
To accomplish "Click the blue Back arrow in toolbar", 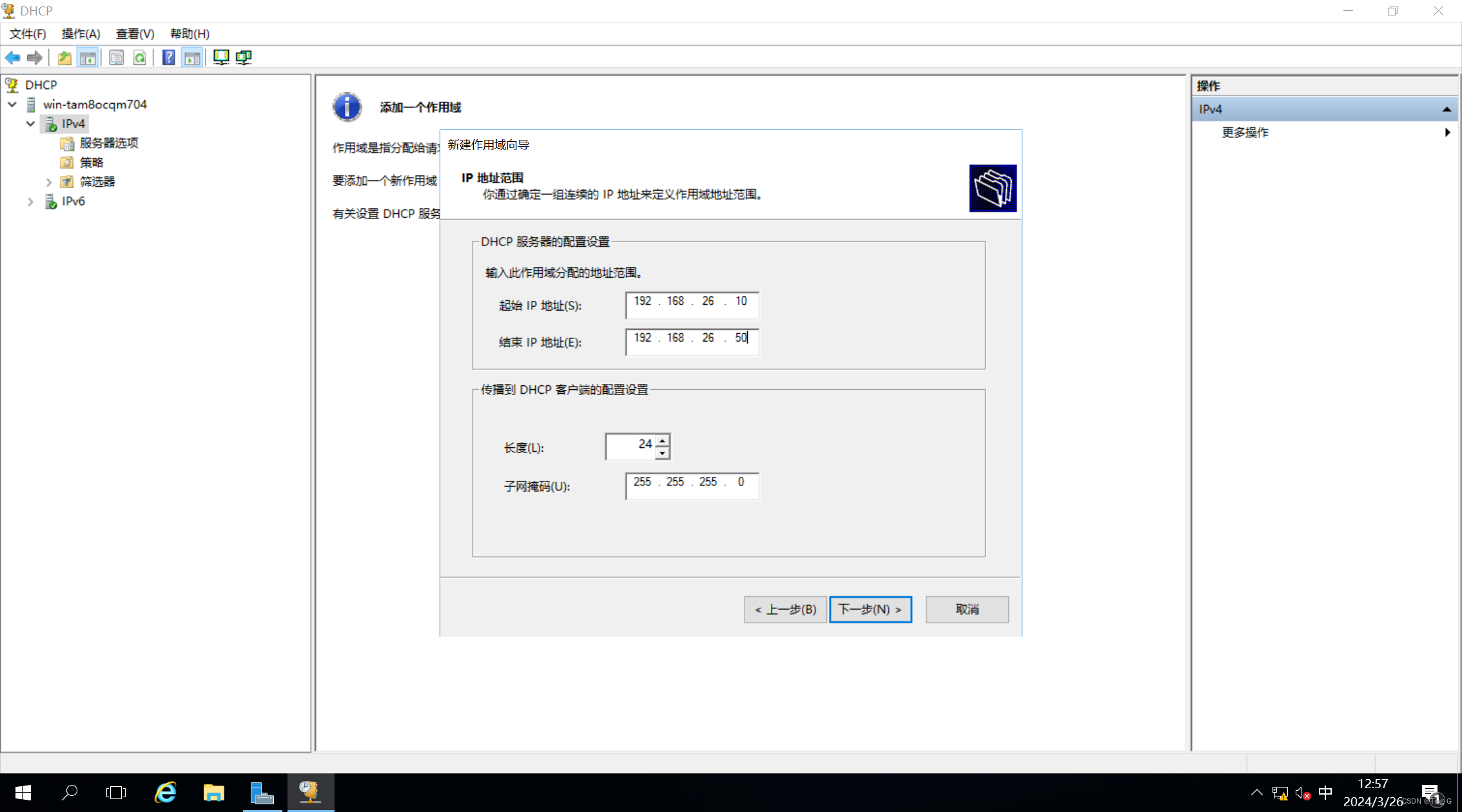I will point(13,58).
